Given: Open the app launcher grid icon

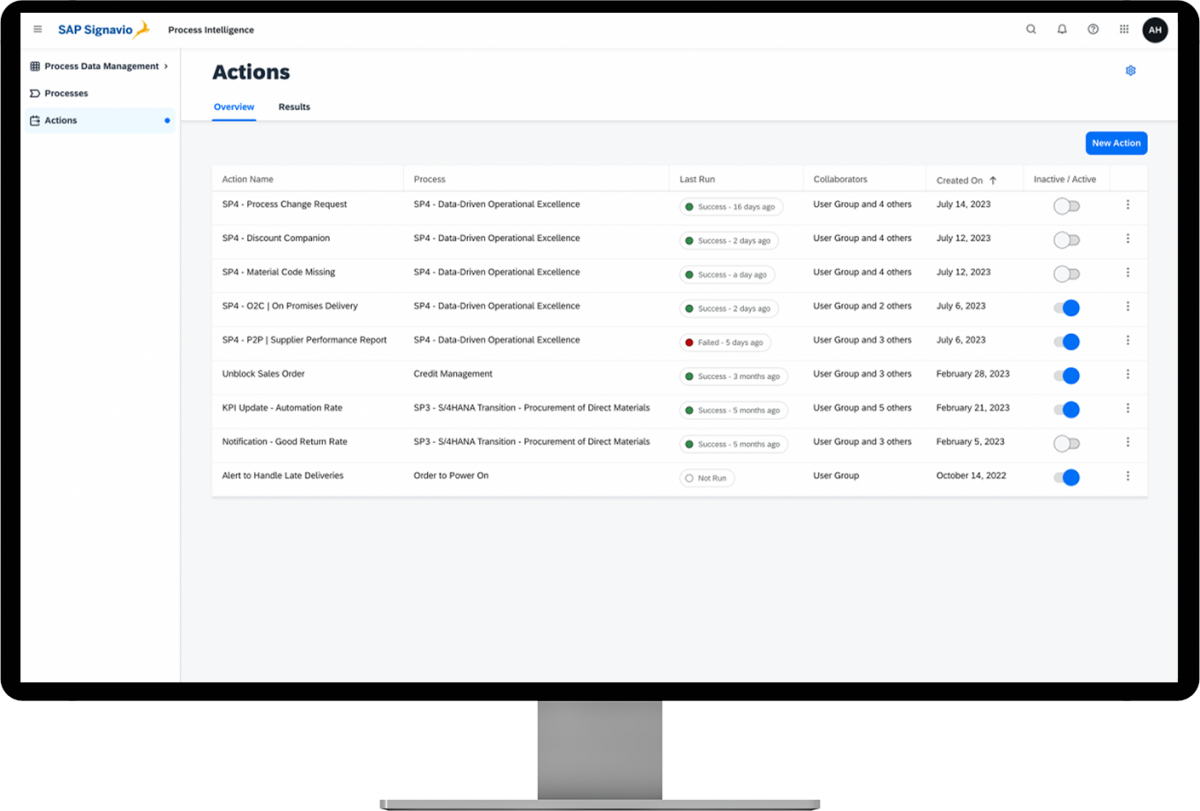Looking at the screenshot, I should click(1124, 29).
